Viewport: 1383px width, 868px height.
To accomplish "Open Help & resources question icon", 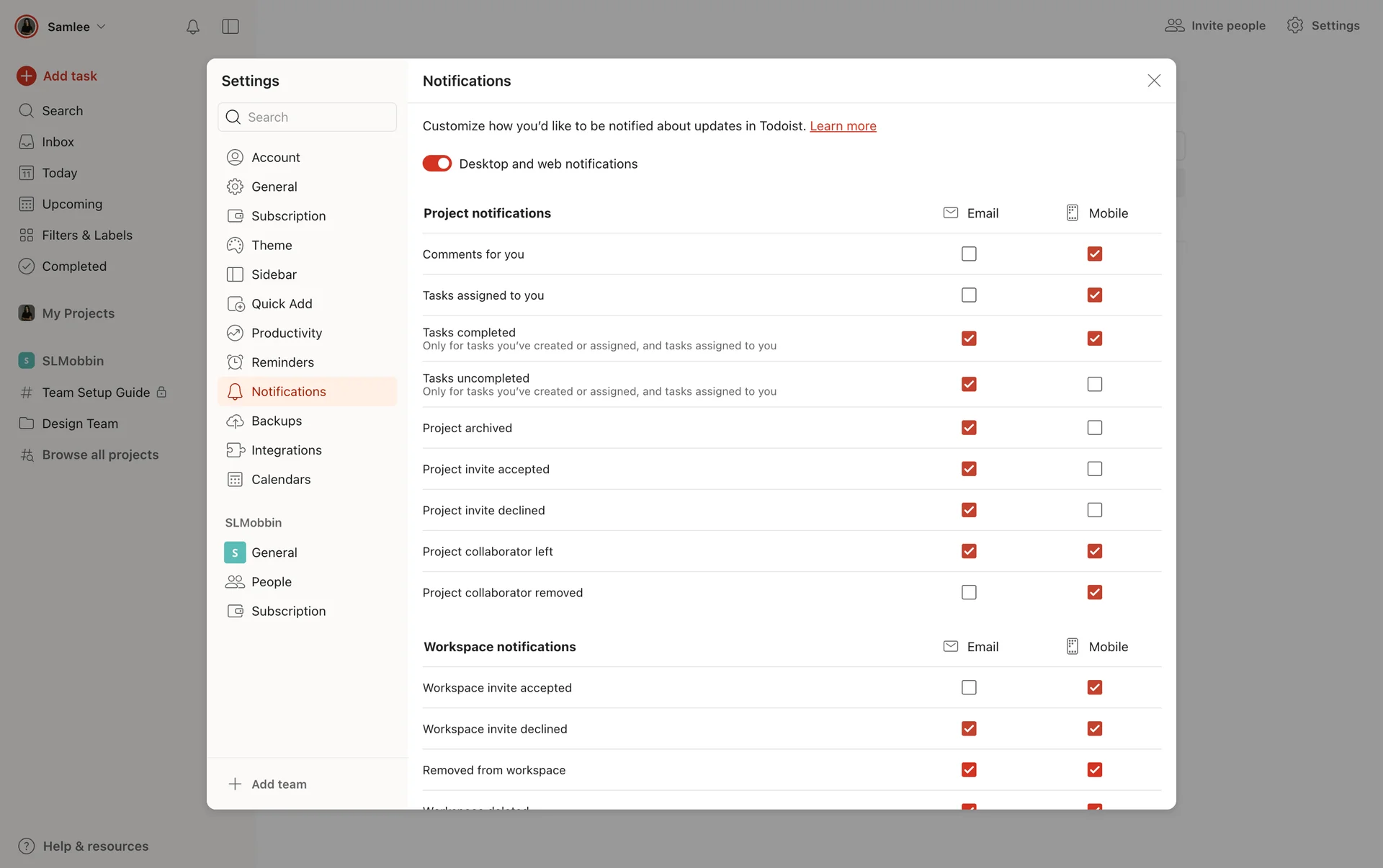I will pos(27,846).
